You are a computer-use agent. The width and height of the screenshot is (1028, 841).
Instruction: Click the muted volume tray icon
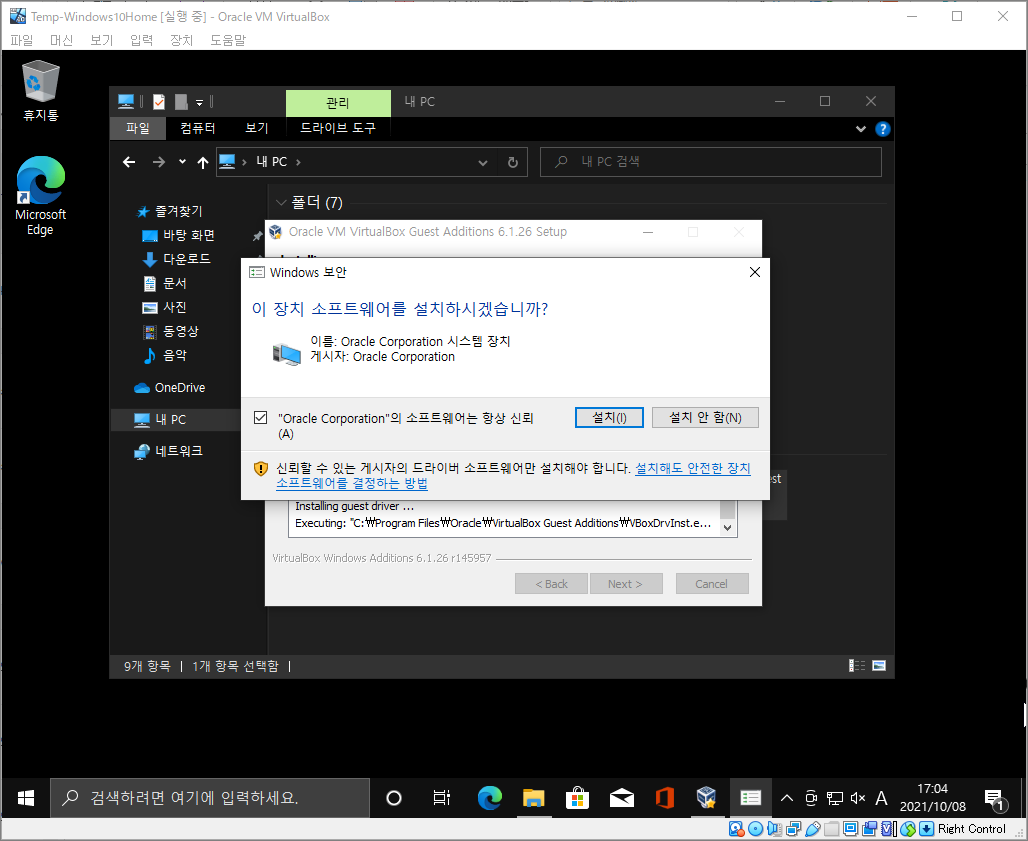click(x=858, y=798)
